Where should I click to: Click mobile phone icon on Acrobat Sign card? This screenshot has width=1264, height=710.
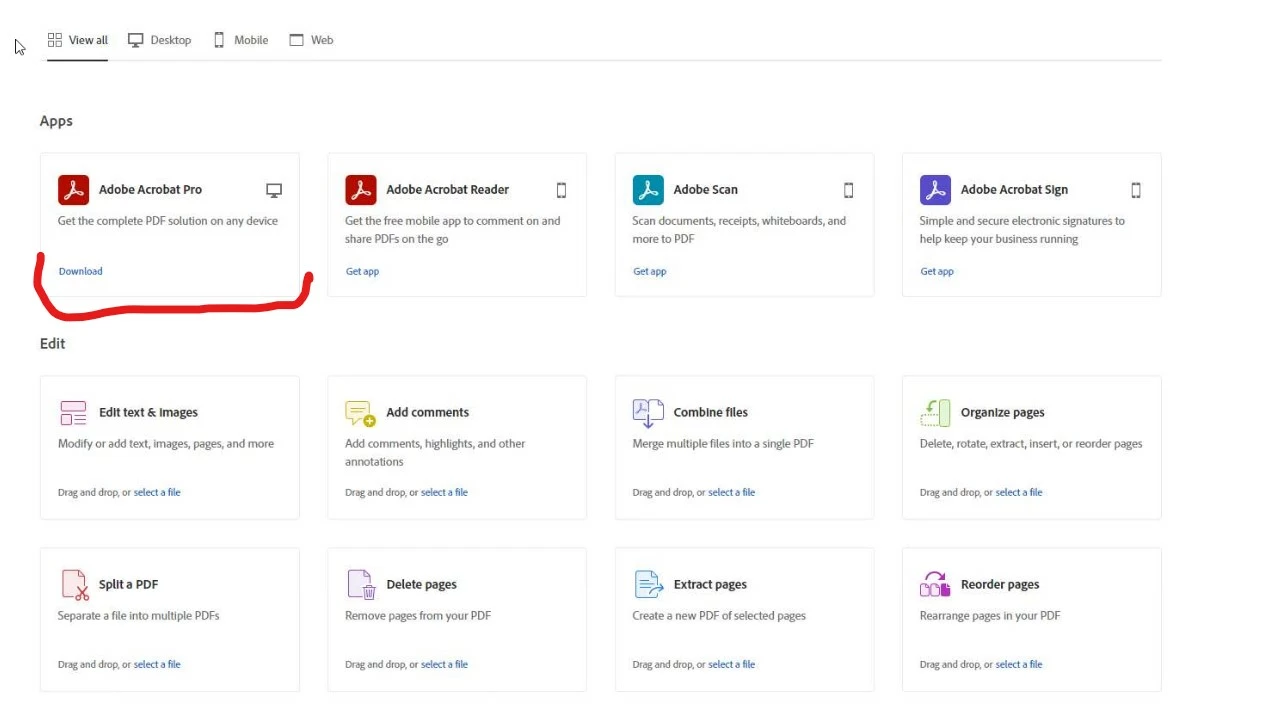tap(1136, 190)
